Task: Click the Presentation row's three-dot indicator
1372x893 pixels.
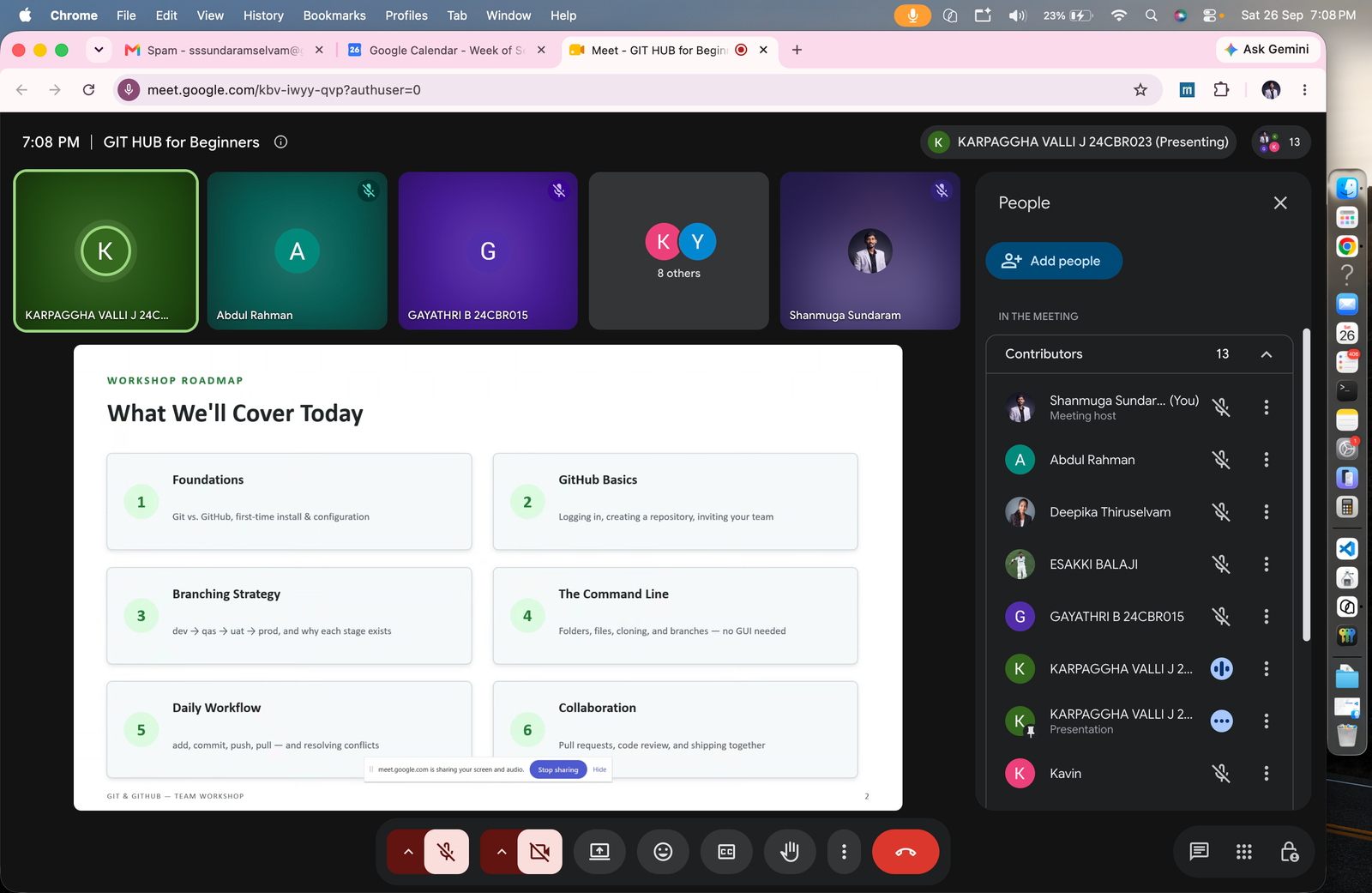Action: [x=1221, y=721]
